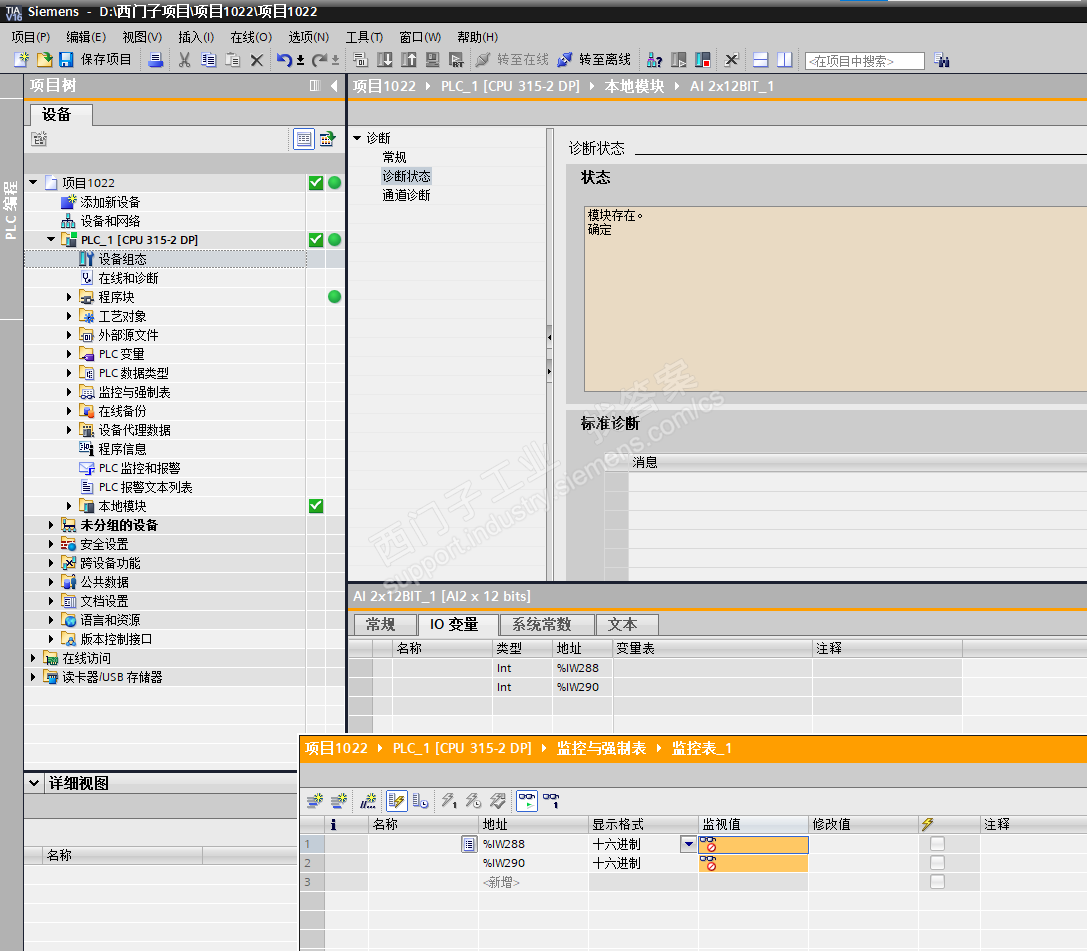The image size is (1087, 951).
Task: Collapse the 详细视图 panel
Action: pos(33,783)
